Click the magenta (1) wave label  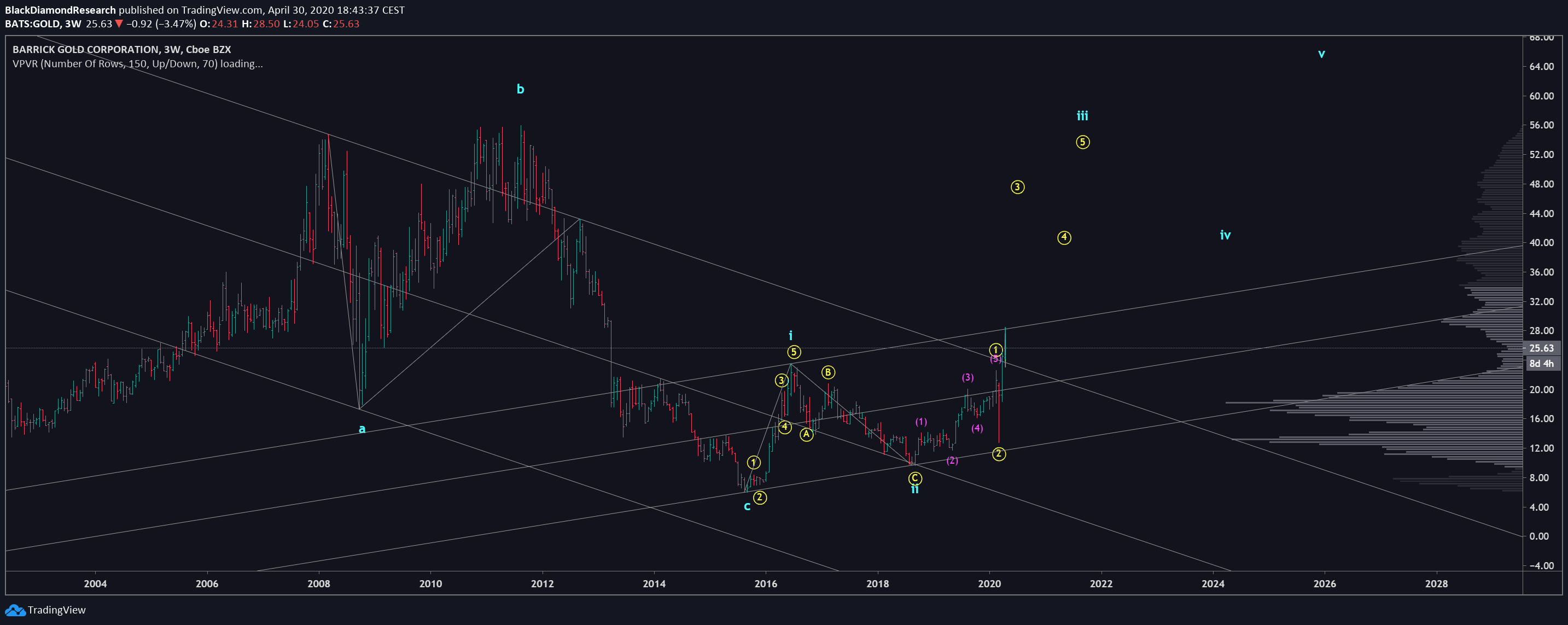tap(921, 421)
